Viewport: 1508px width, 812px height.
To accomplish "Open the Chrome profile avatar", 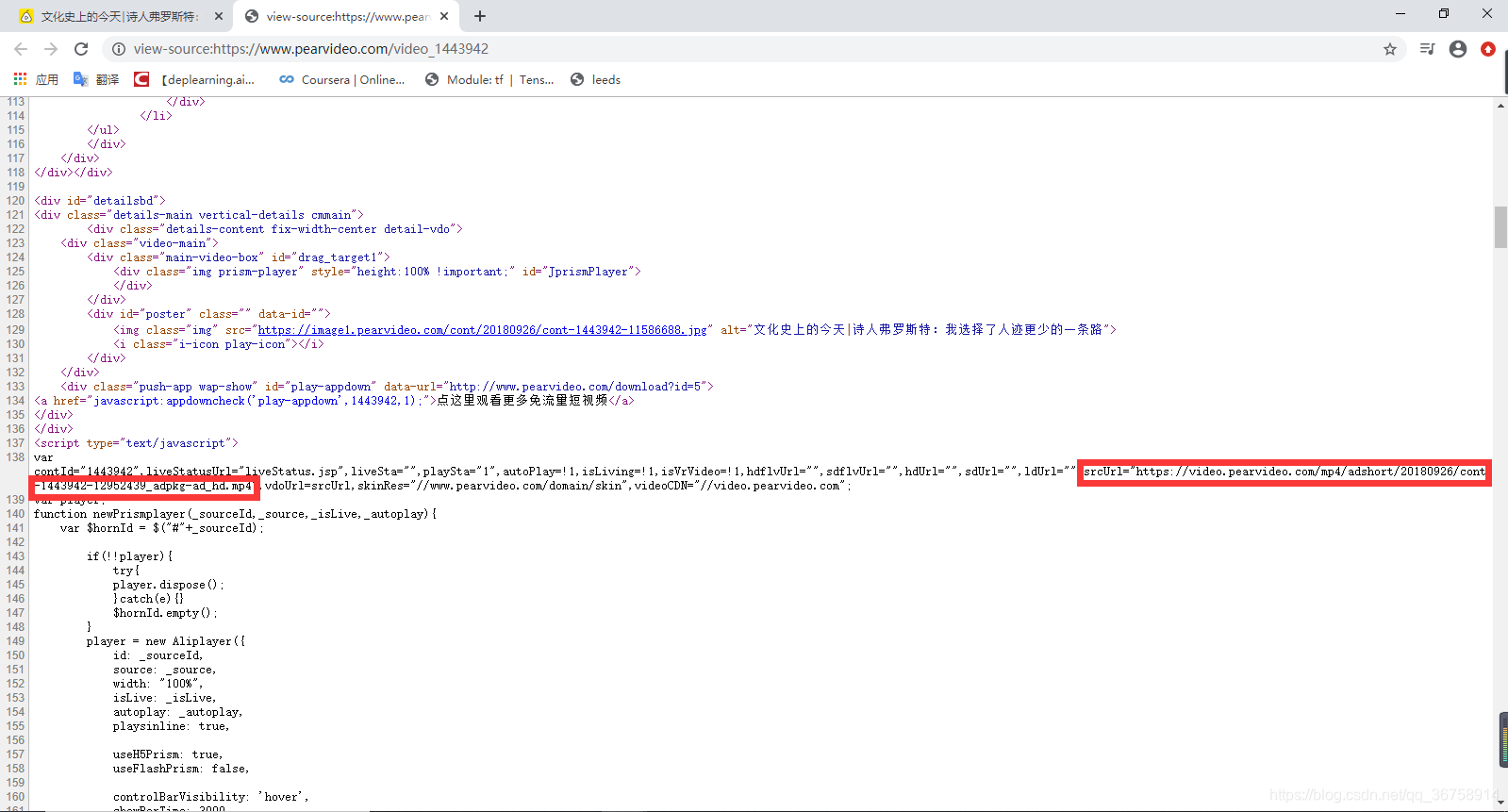I will click(1458, 49).
